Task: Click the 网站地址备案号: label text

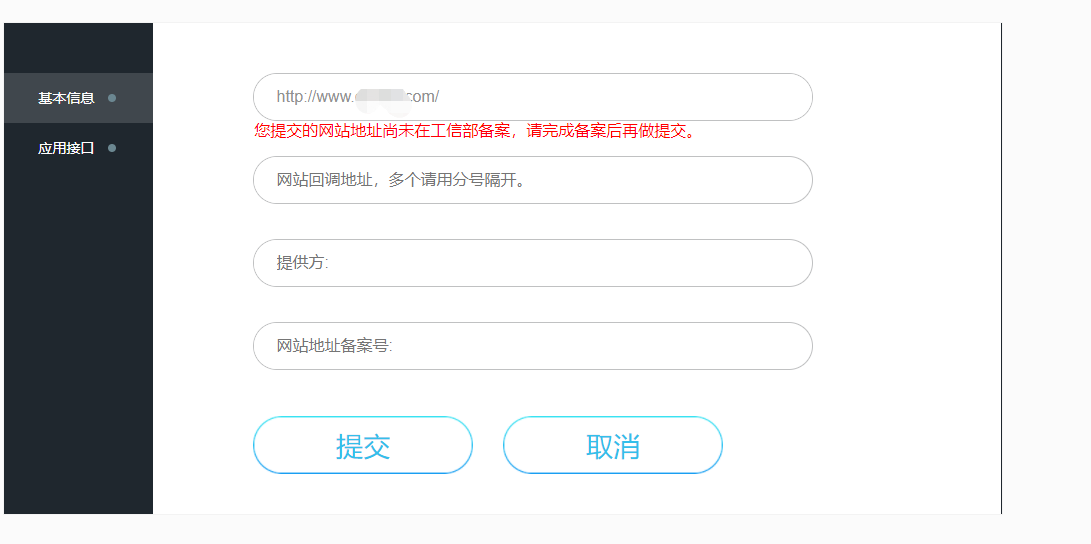Action: click(x=334, y=346)
